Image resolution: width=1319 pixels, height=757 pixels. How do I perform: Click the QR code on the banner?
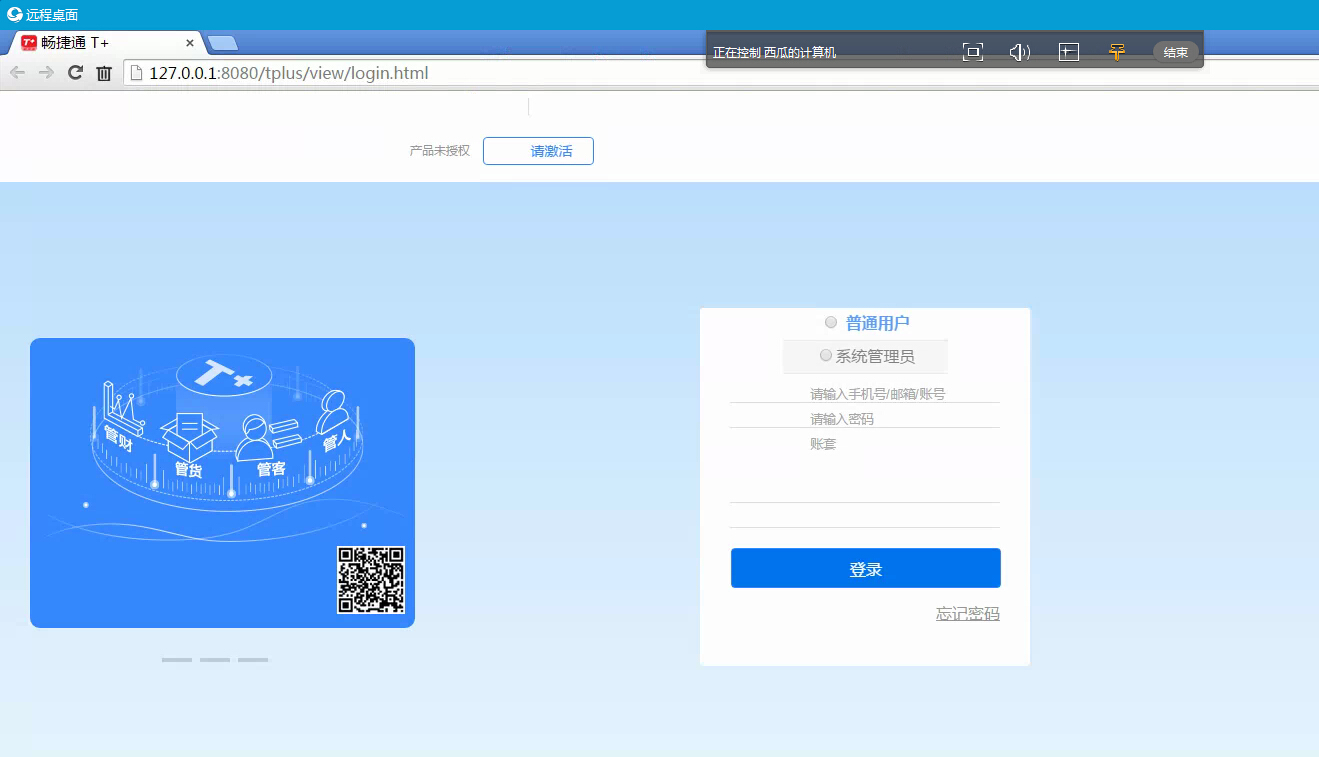371,579
